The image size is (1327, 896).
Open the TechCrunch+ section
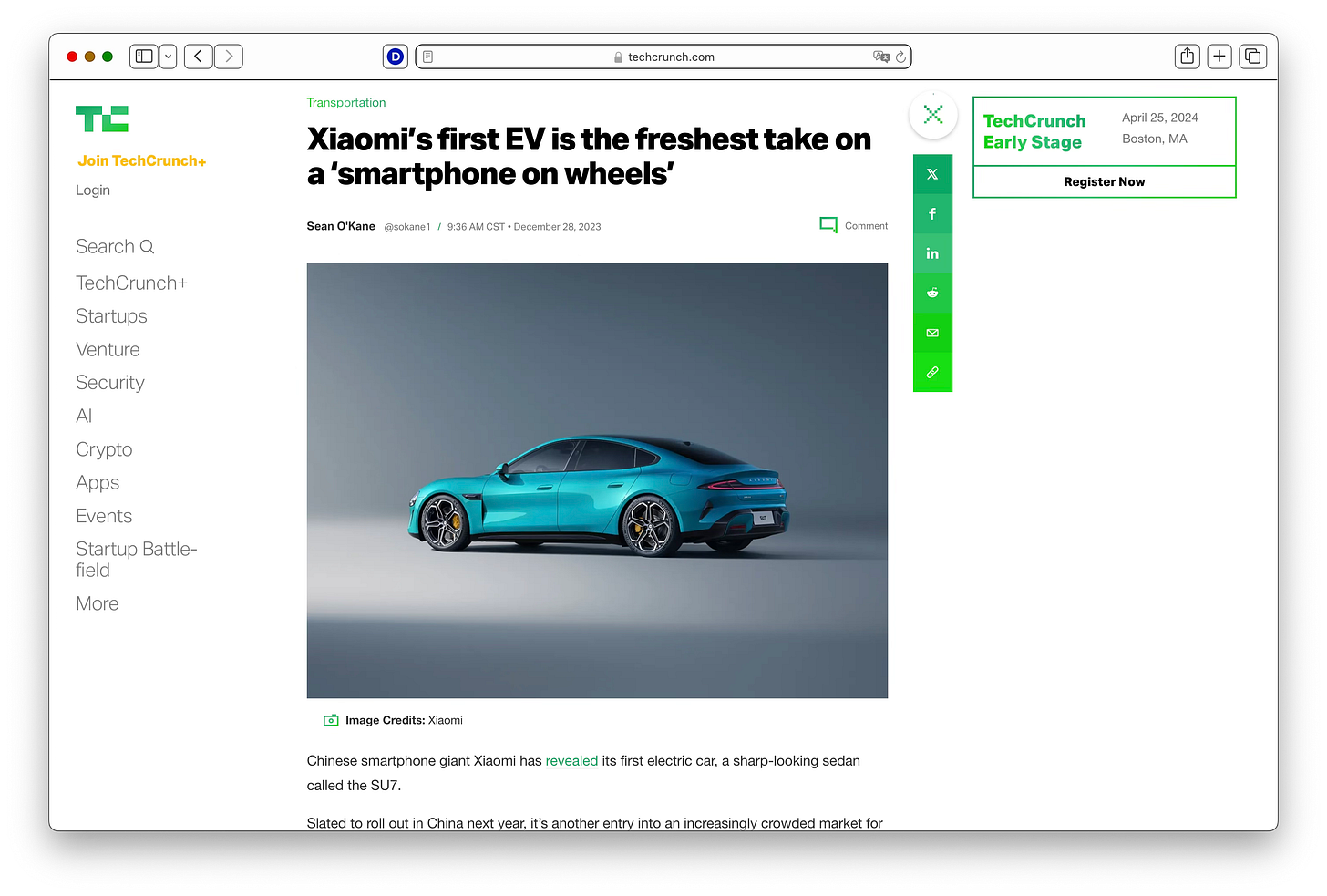point(131,283)
